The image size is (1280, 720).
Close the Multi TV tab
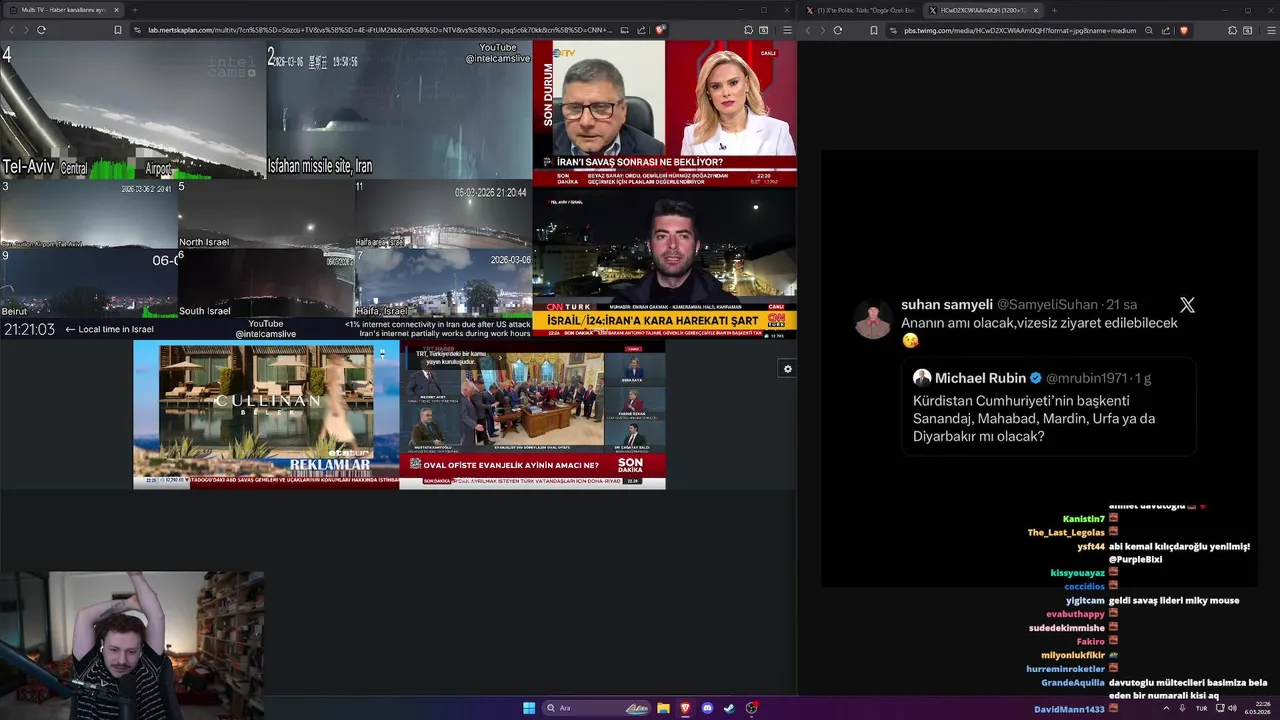coord(116,10)
